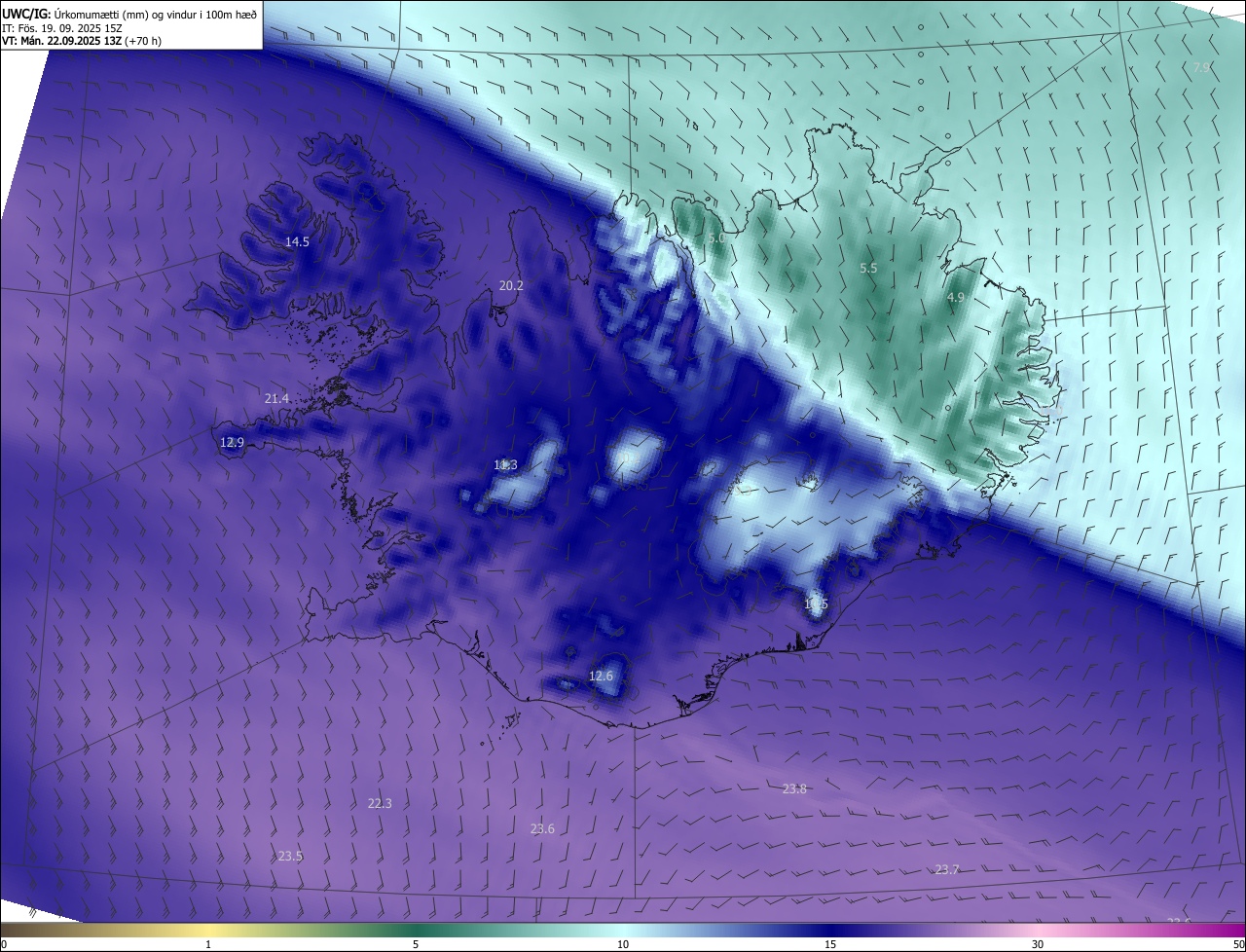Click the 23.6 value south of Iceland
Viewport: 1246px width, 952px height.
point(542,828)
